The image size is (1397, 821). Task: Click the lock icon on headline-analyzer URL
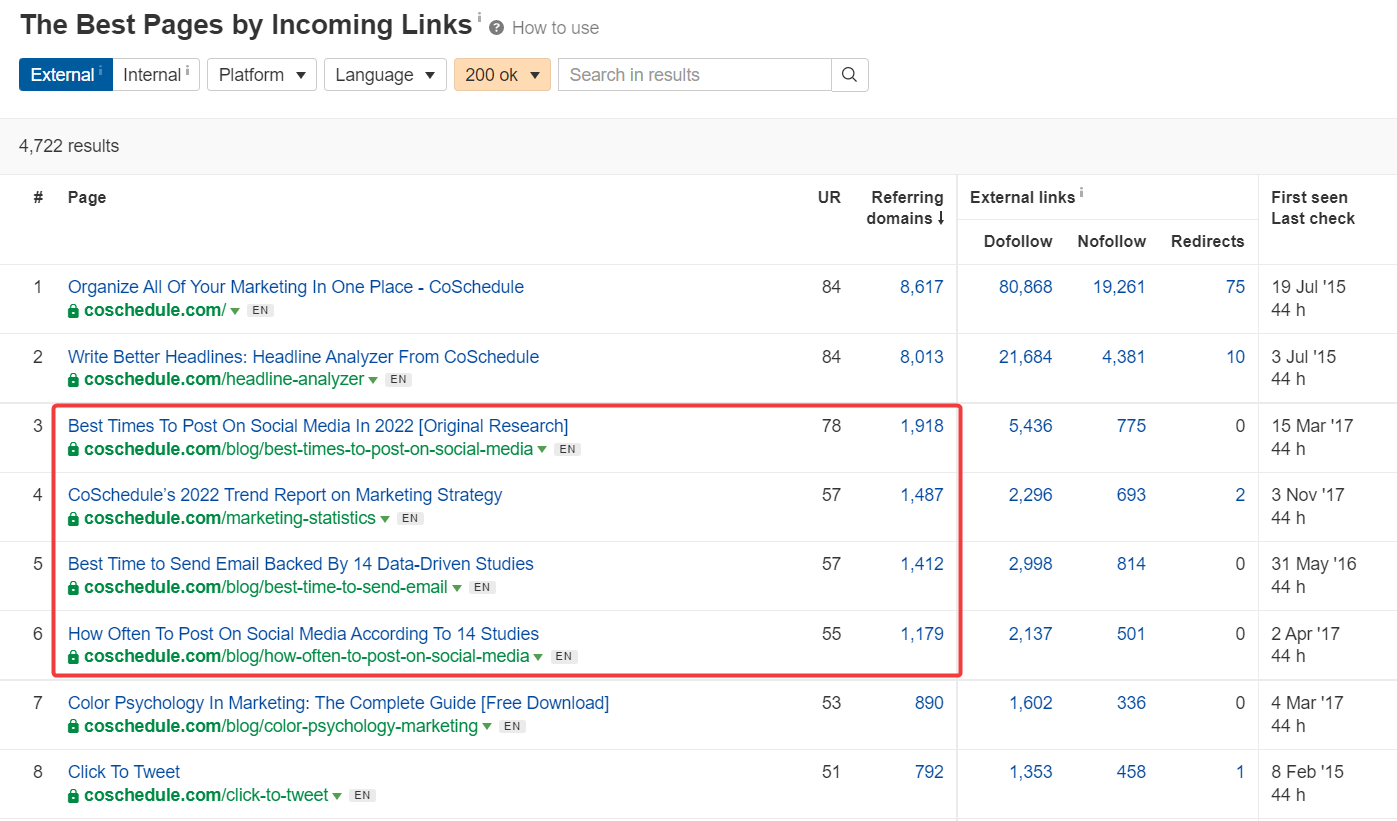pos(73,380)
